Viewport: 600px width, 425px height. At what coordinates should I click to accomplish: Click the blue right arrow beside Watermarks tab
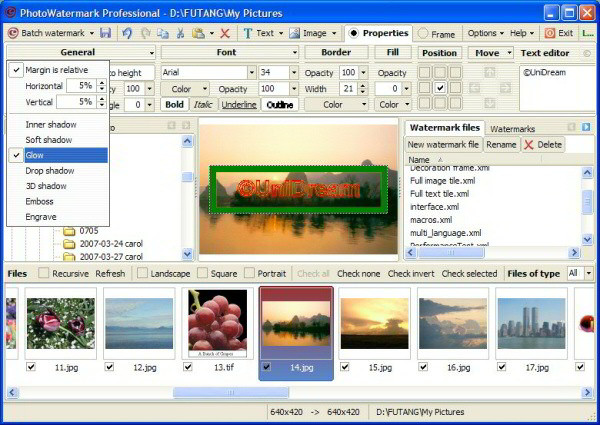[586, 127]
